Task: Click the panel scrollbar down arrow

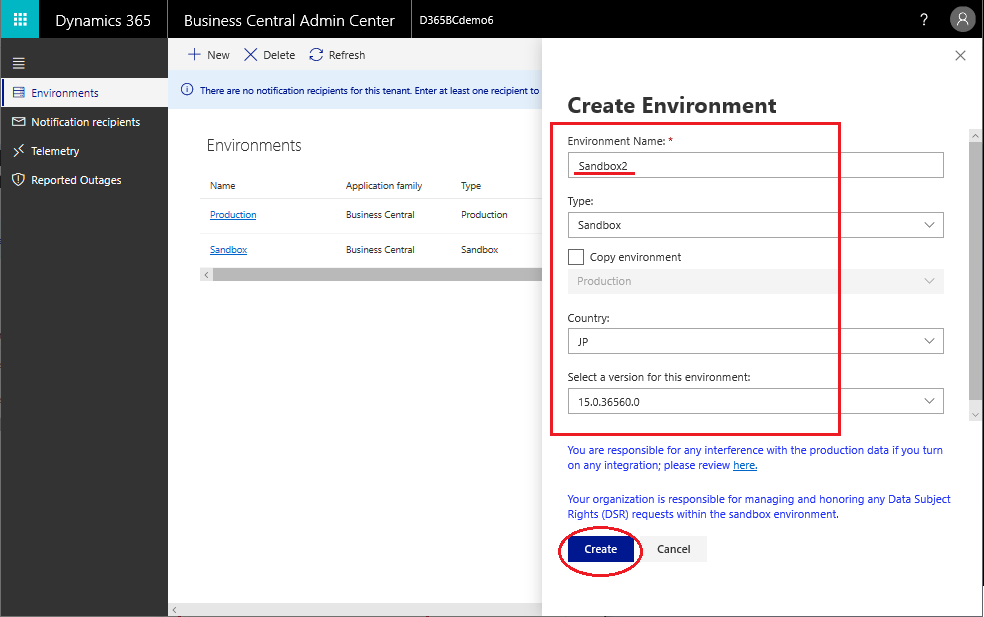Action: pyautogui.click(x=975, y=414)
